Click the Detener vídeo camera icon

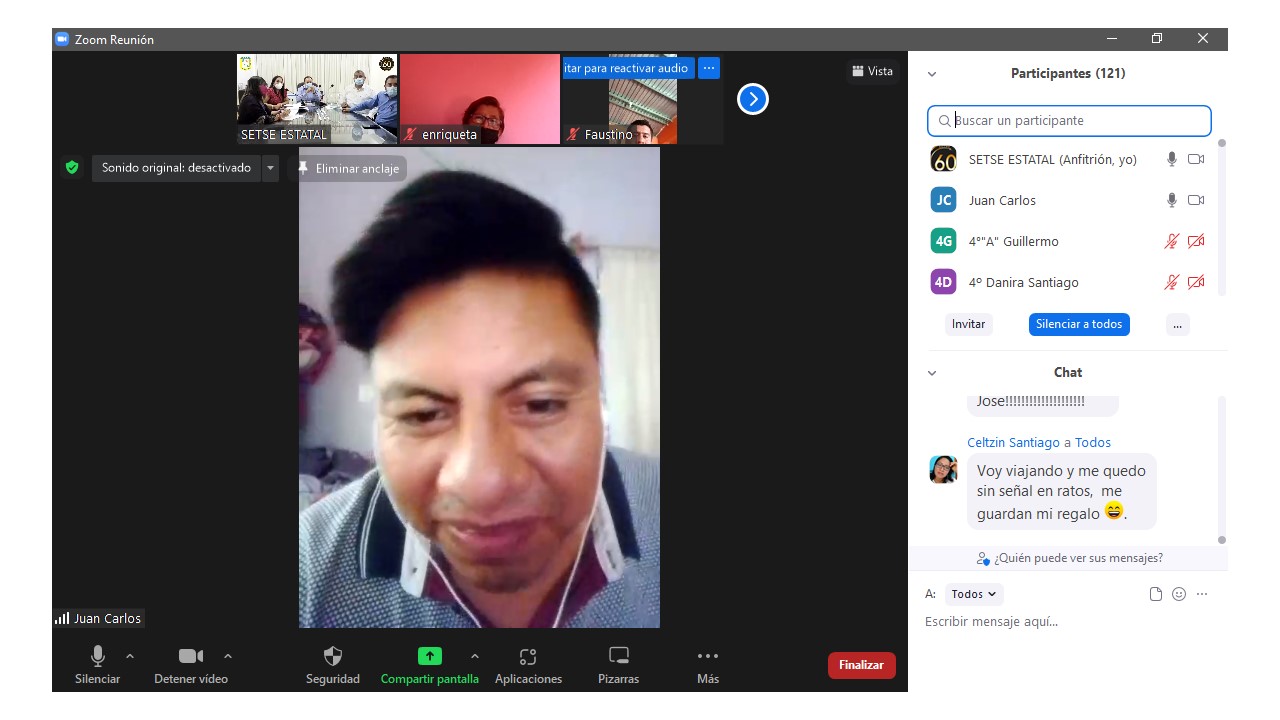pos(191,656)
